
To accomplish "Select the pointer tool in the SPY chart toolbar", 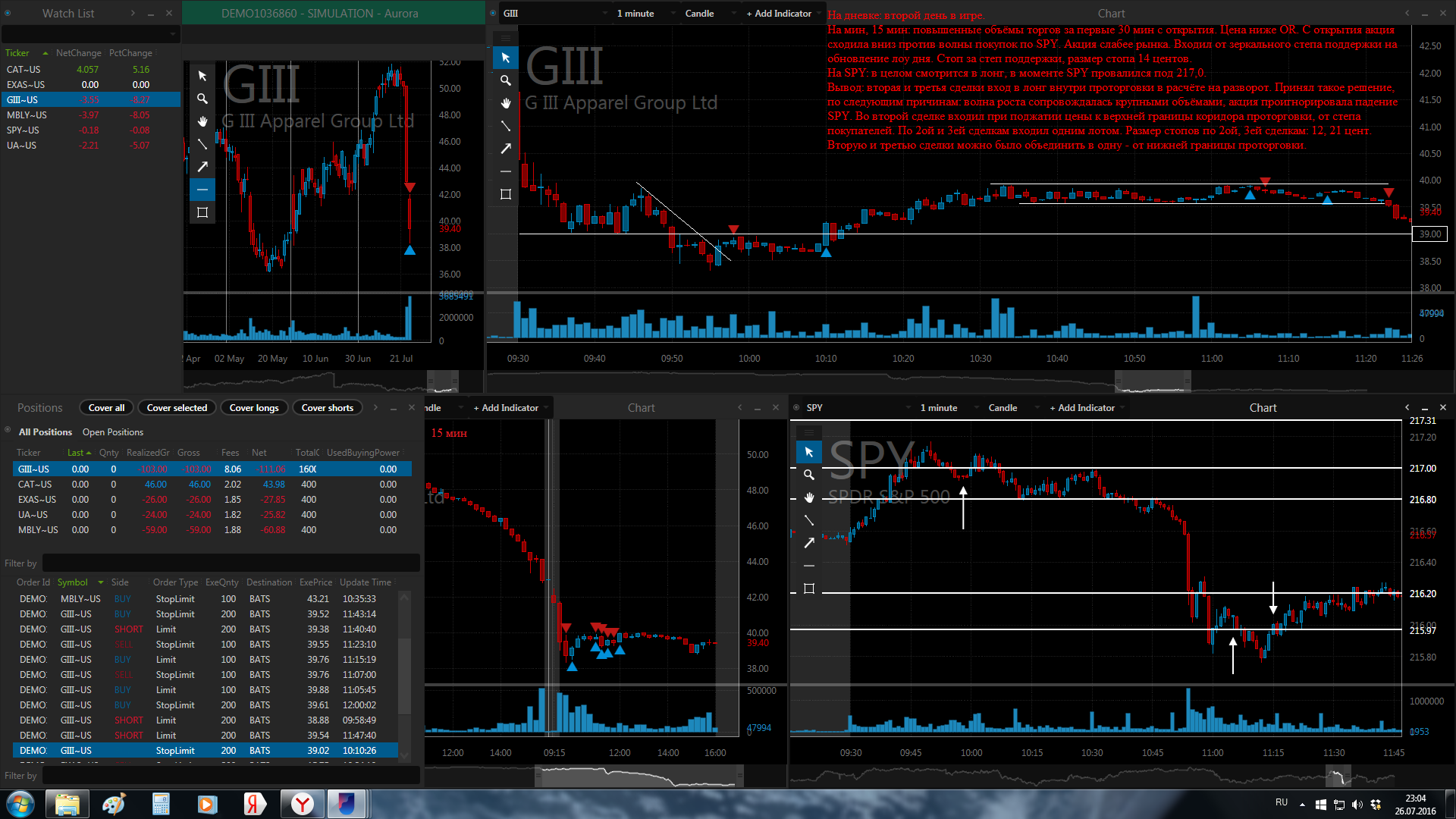I will (x=809, y=452).
